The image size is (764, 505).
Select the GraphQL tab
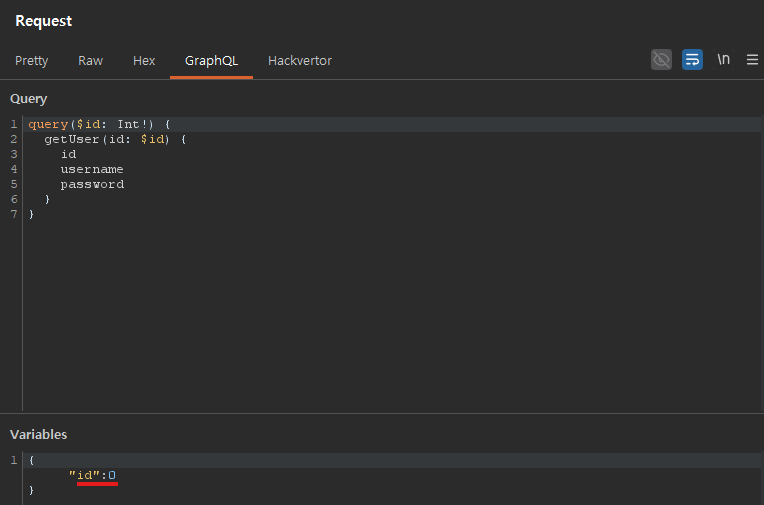point(211,61)
